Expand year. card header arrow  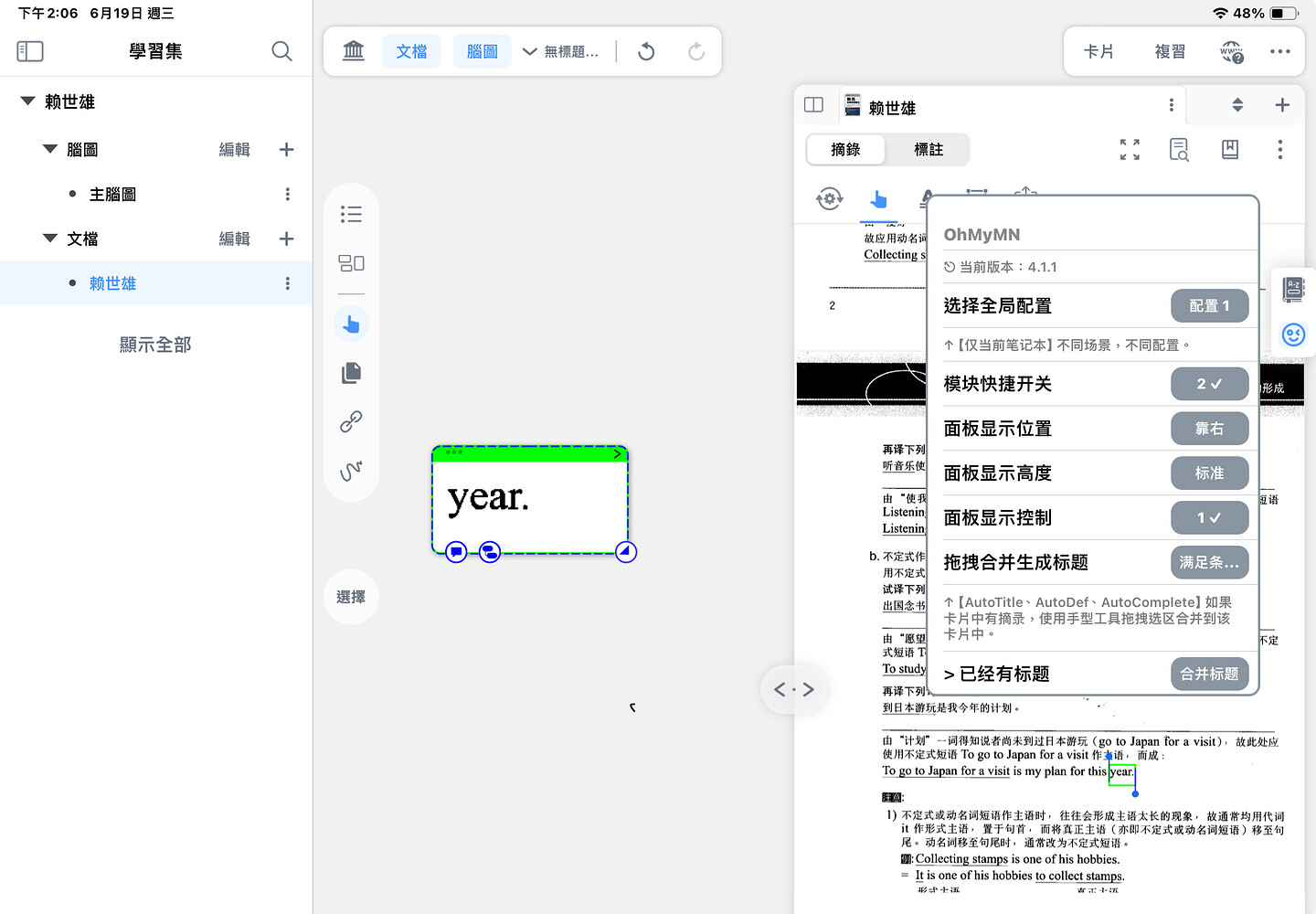click(x=617, y=453)
